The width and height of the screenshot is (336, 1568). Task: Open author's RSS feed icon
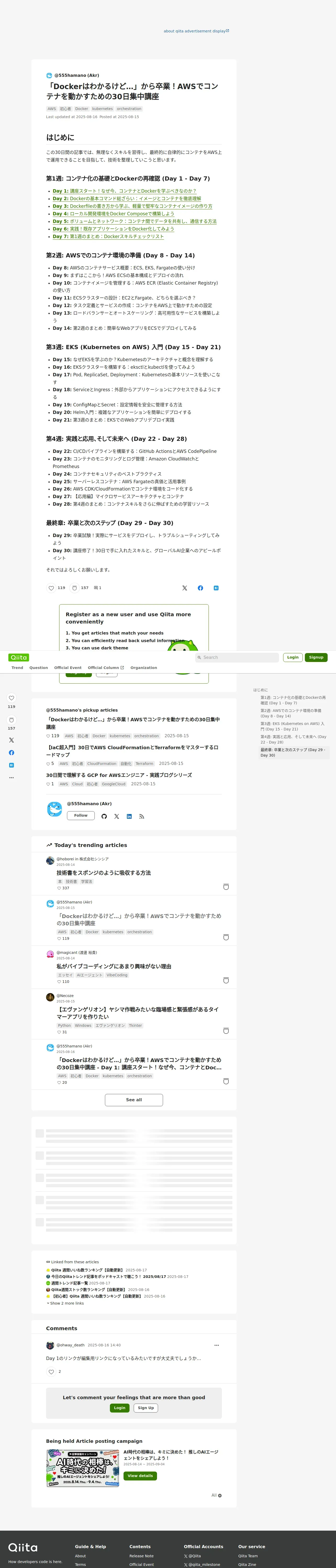142,816
